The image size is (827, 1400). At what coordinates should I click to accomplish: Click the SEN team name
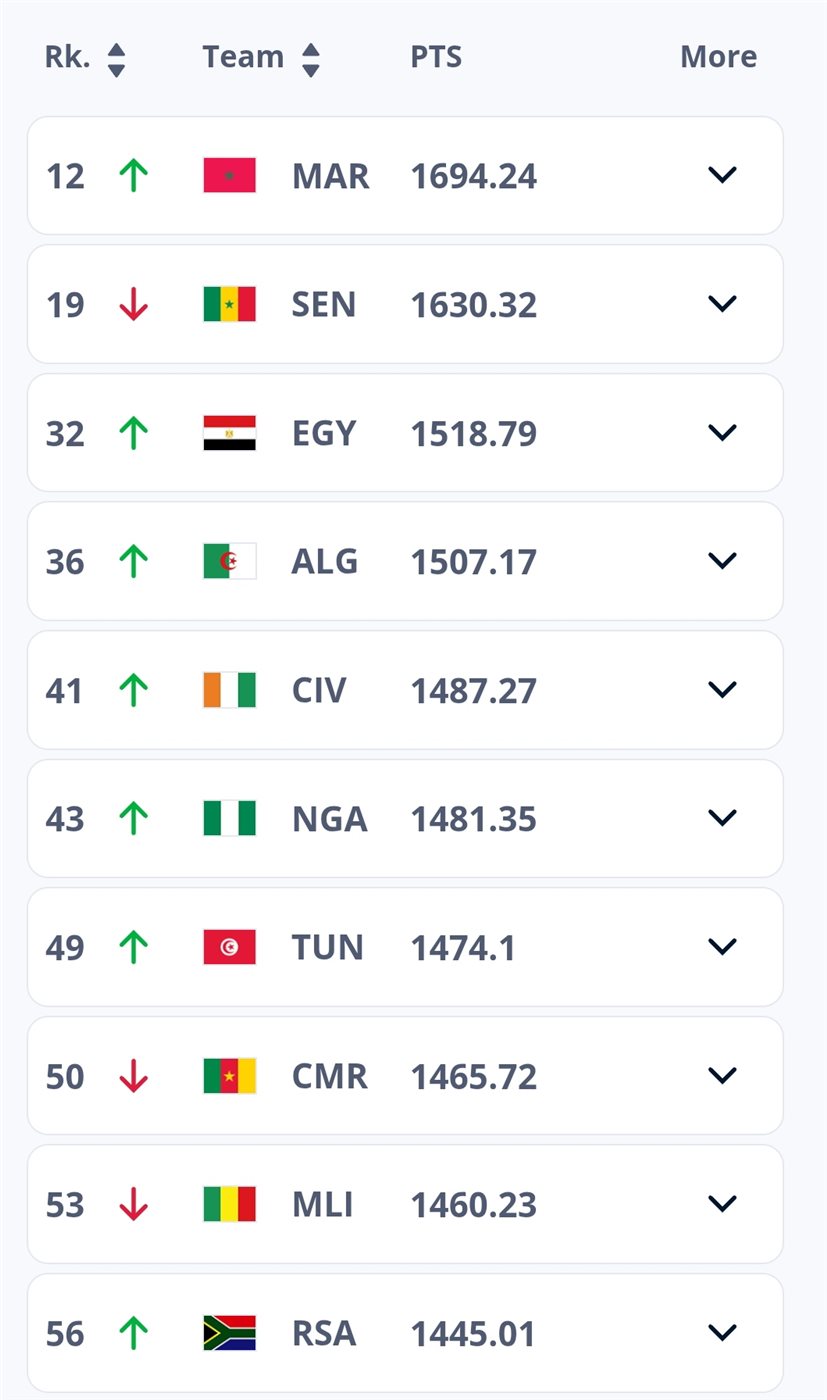tap(323, 304)
